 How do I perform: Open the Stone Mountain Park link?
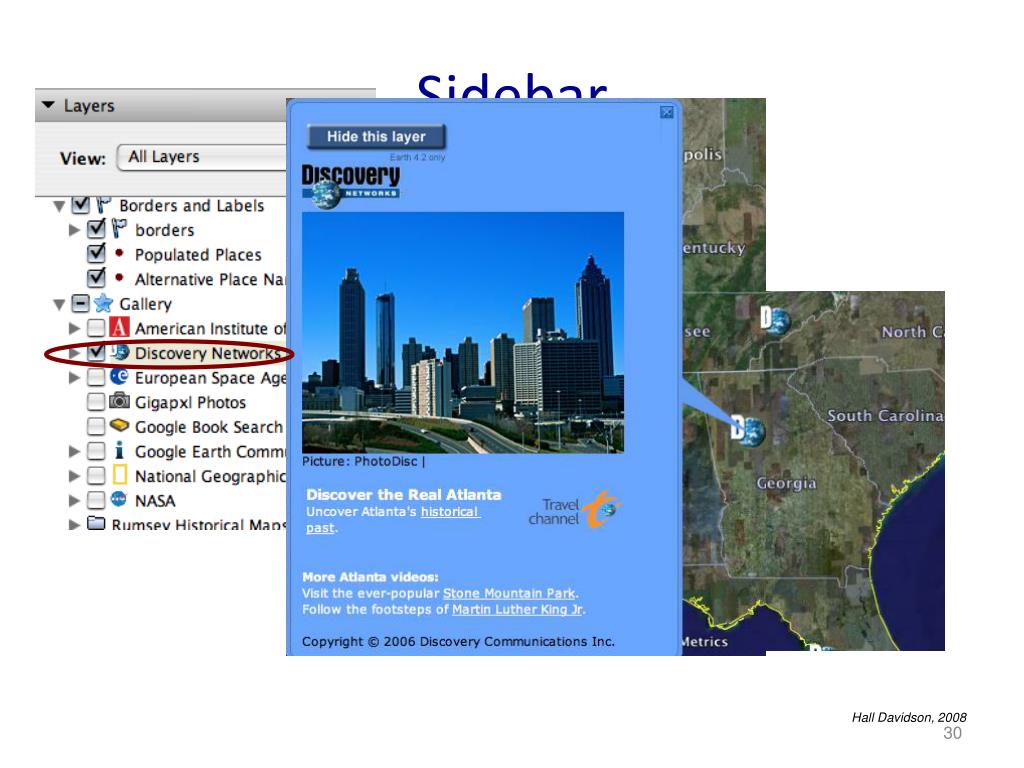pos(509,594)
